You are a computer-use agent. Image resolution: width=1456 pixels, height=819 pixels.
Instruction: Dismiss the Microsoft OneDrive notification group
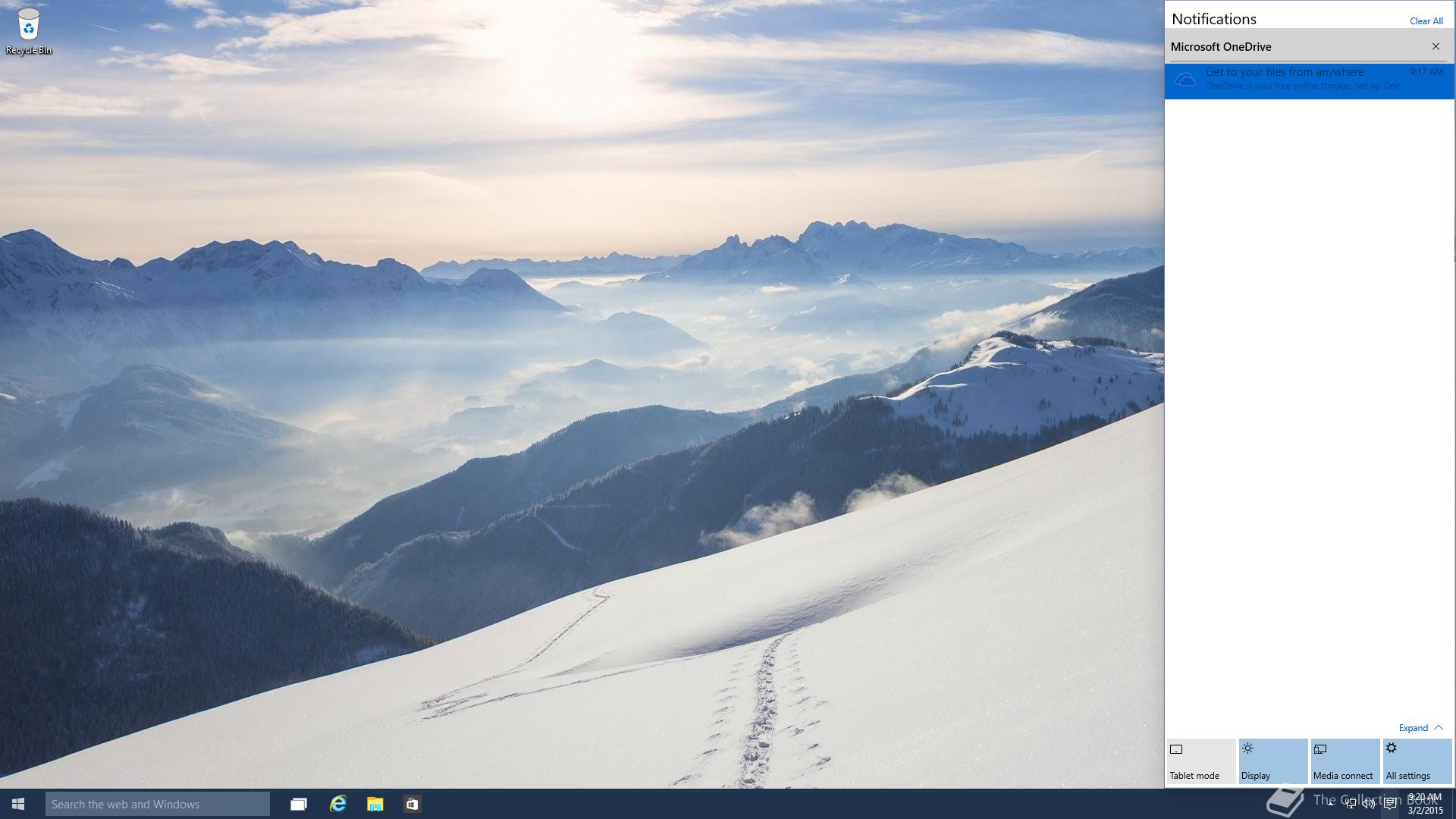click(1436, 46)
